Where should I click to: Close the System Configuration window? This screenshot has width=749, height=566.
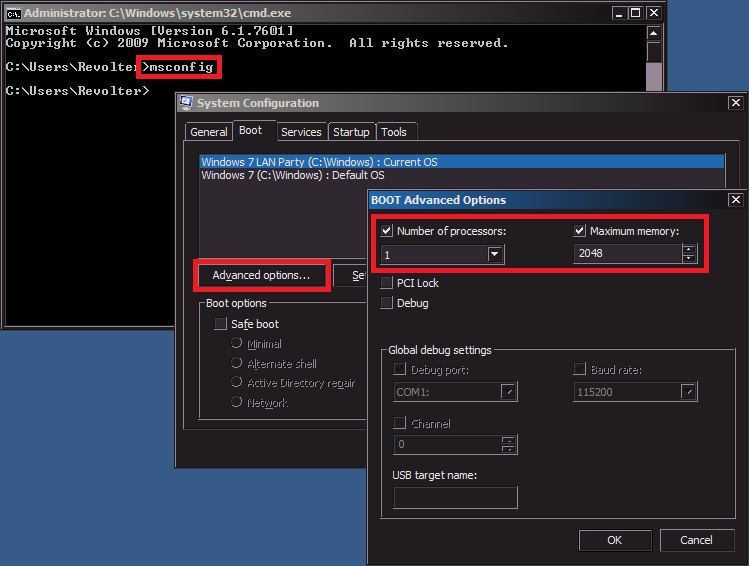click(736, 103)
